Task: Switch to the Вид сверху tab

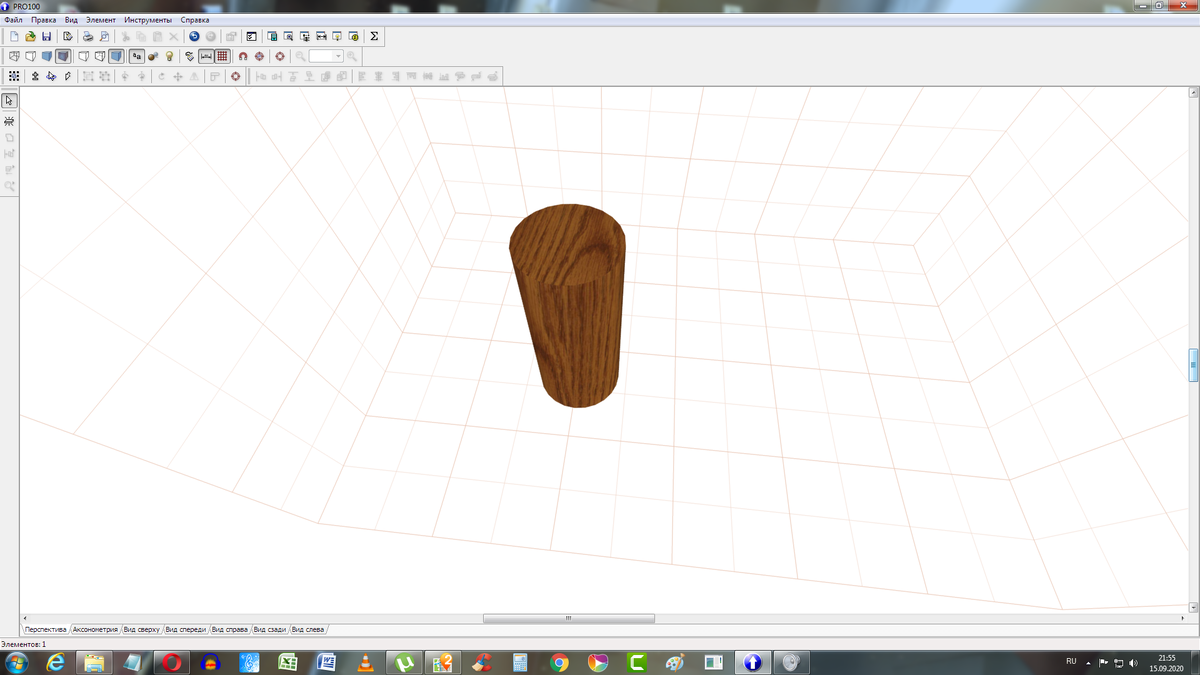Action: point(141,630)
